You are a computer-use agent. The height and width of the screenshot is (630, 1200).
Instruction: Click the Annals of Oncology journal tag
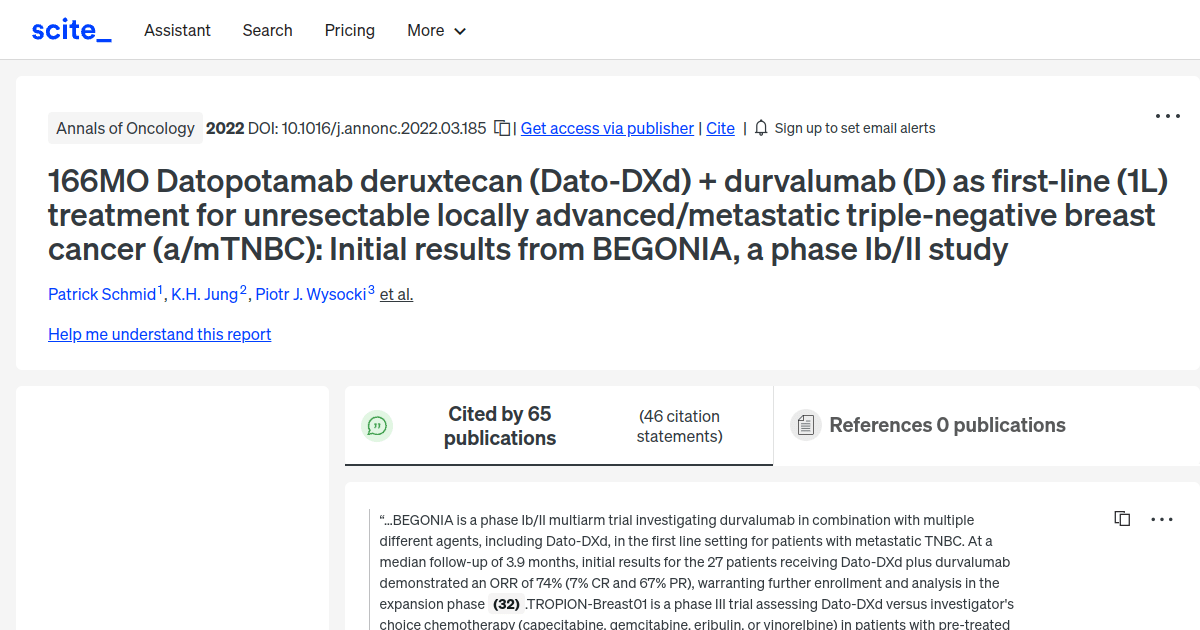(x=125, y=128)
